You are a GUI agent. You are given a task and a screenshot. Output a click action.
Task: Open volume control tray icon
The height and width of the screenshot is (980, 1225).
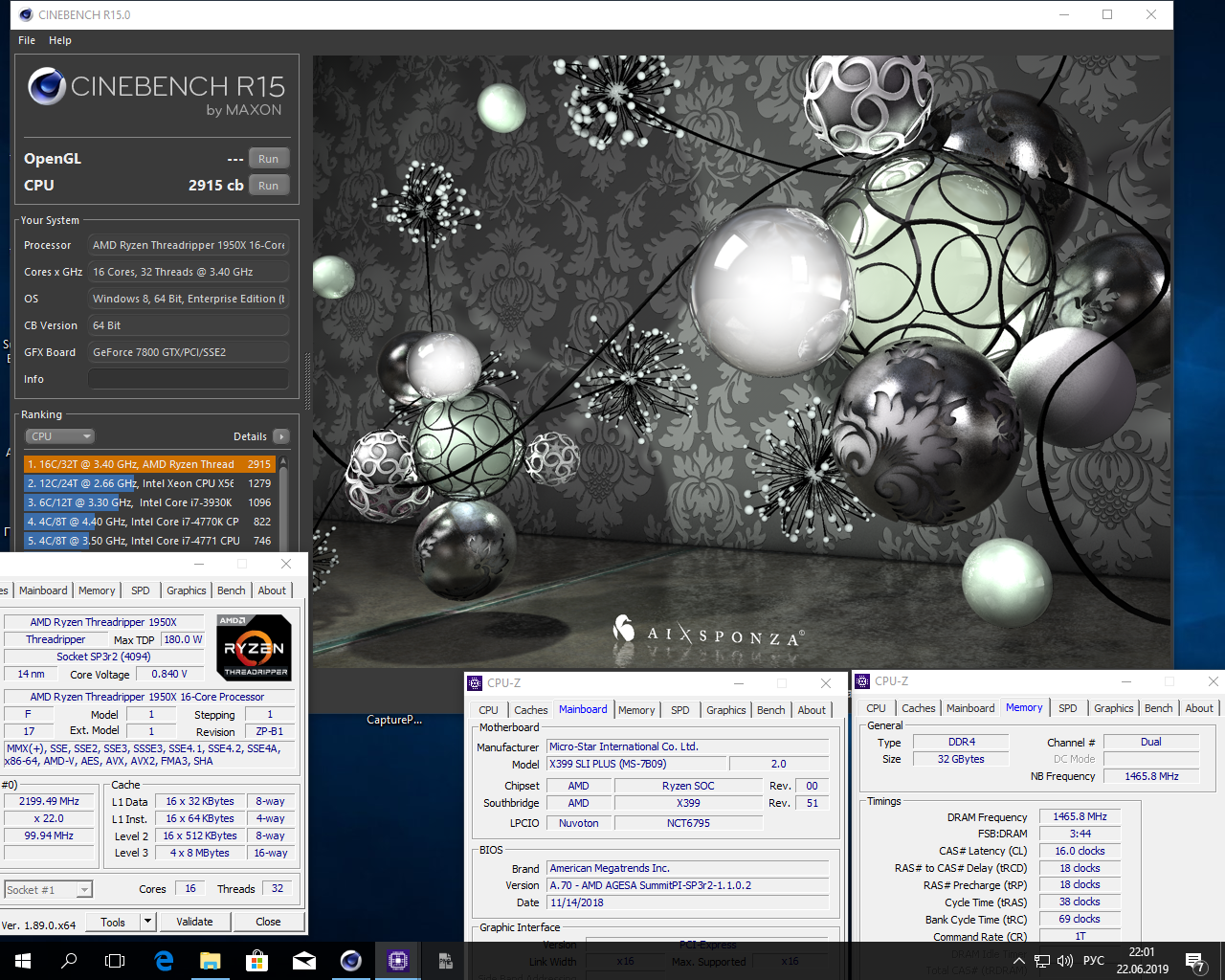tap(1065, 961)
